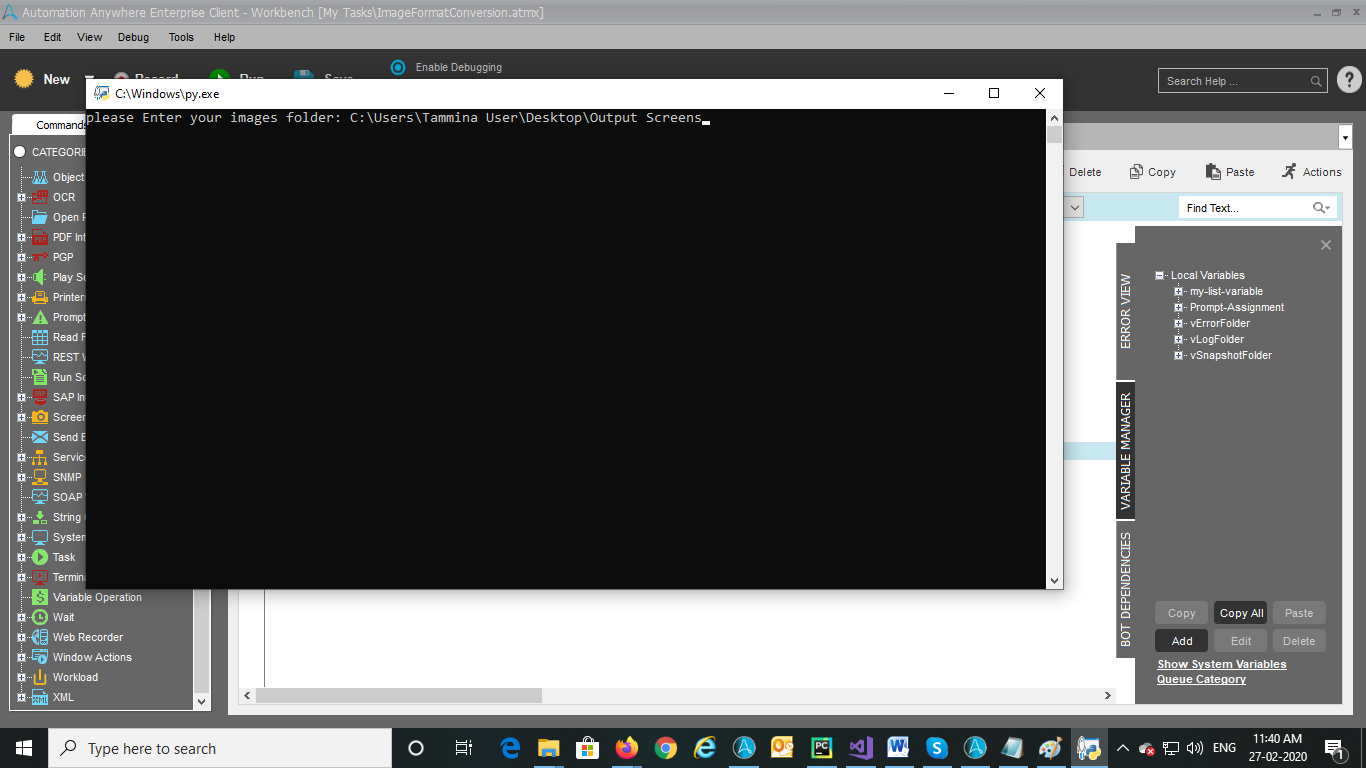This screenshot has height=768, width=1366.
Task: Open PyCharm from the taskbar
Action: coord(821,748)
